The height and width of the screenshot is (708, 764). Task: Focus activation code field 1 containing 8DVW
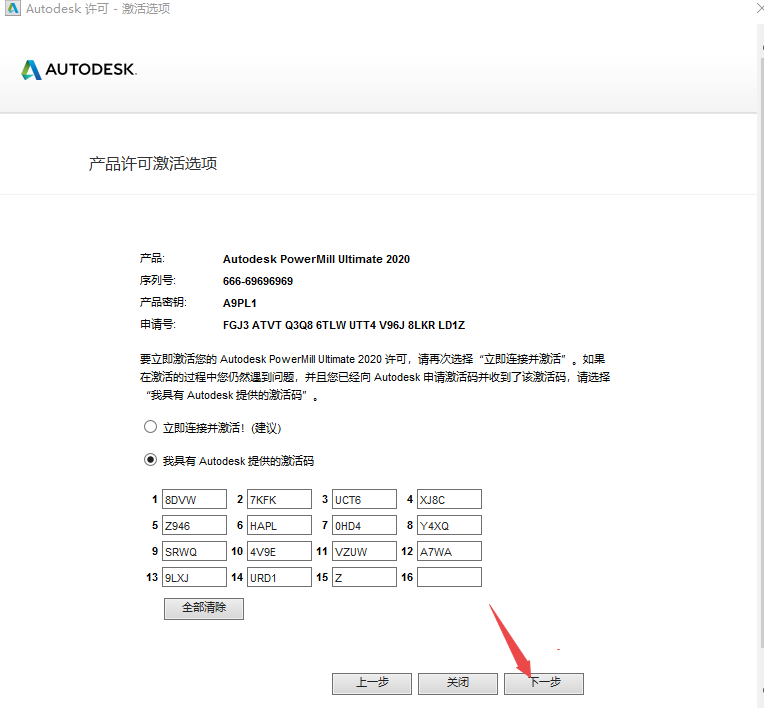tap(194, 499)
